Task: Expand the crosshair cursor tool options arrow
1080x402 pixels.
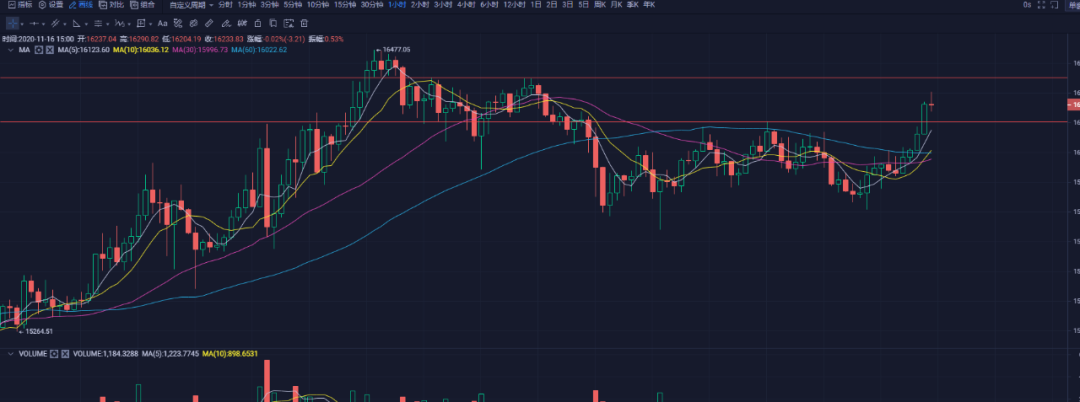Action: click(x=22, y=24)
